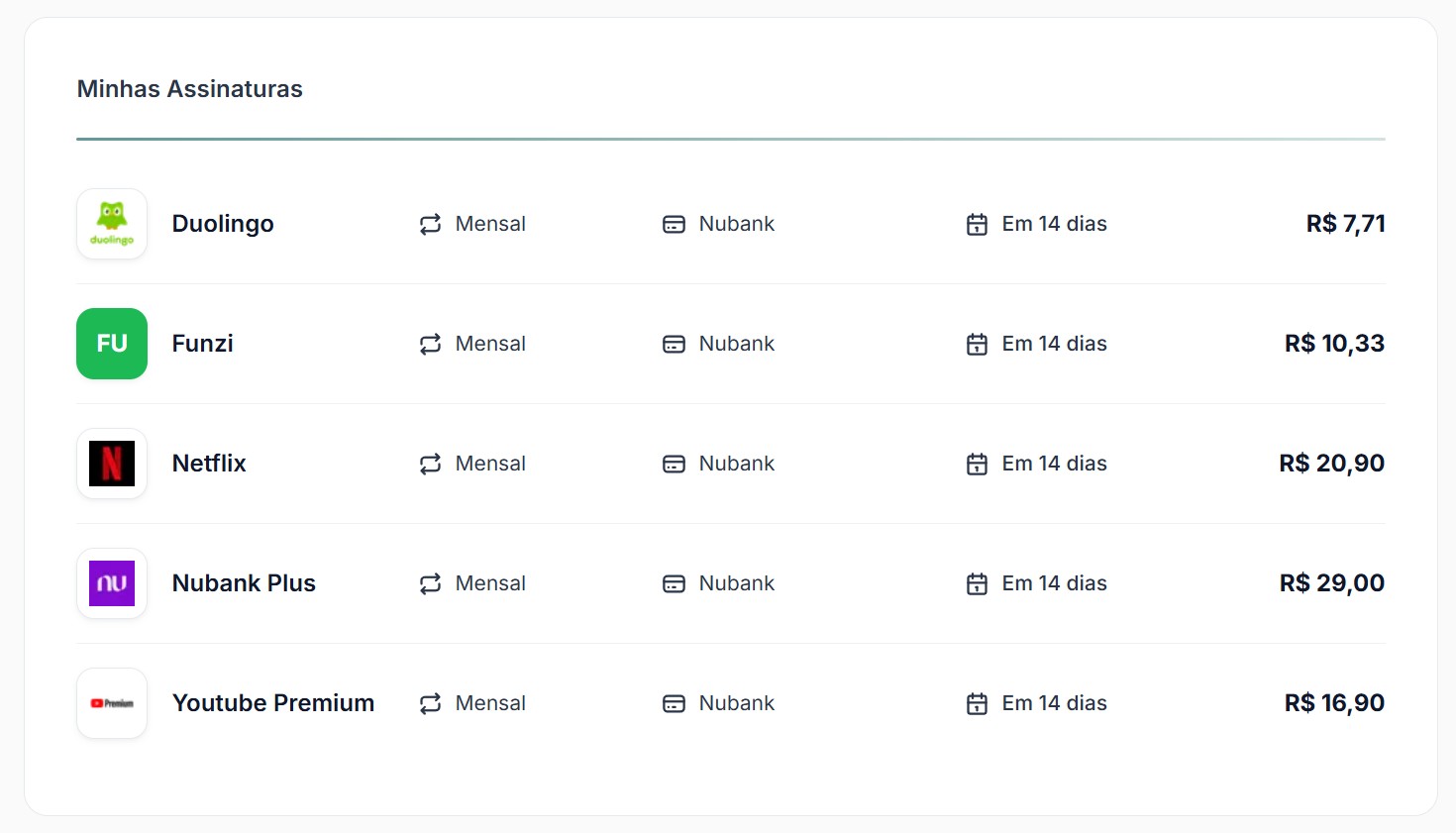Click Funzi's Em 14 dias due date

click(1054, 344)
